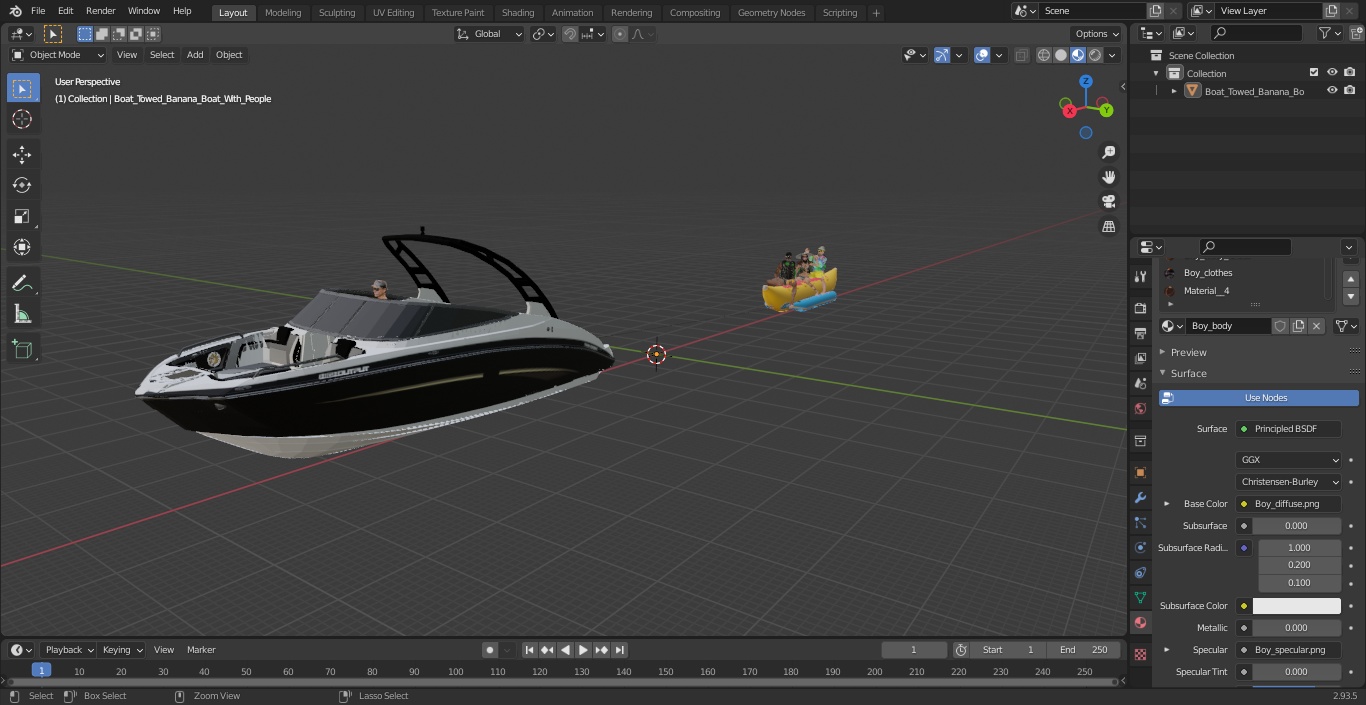Open the viewport shading options arrow
Viewport: 1366px width, 705px height.
[x=1112, y=55]
